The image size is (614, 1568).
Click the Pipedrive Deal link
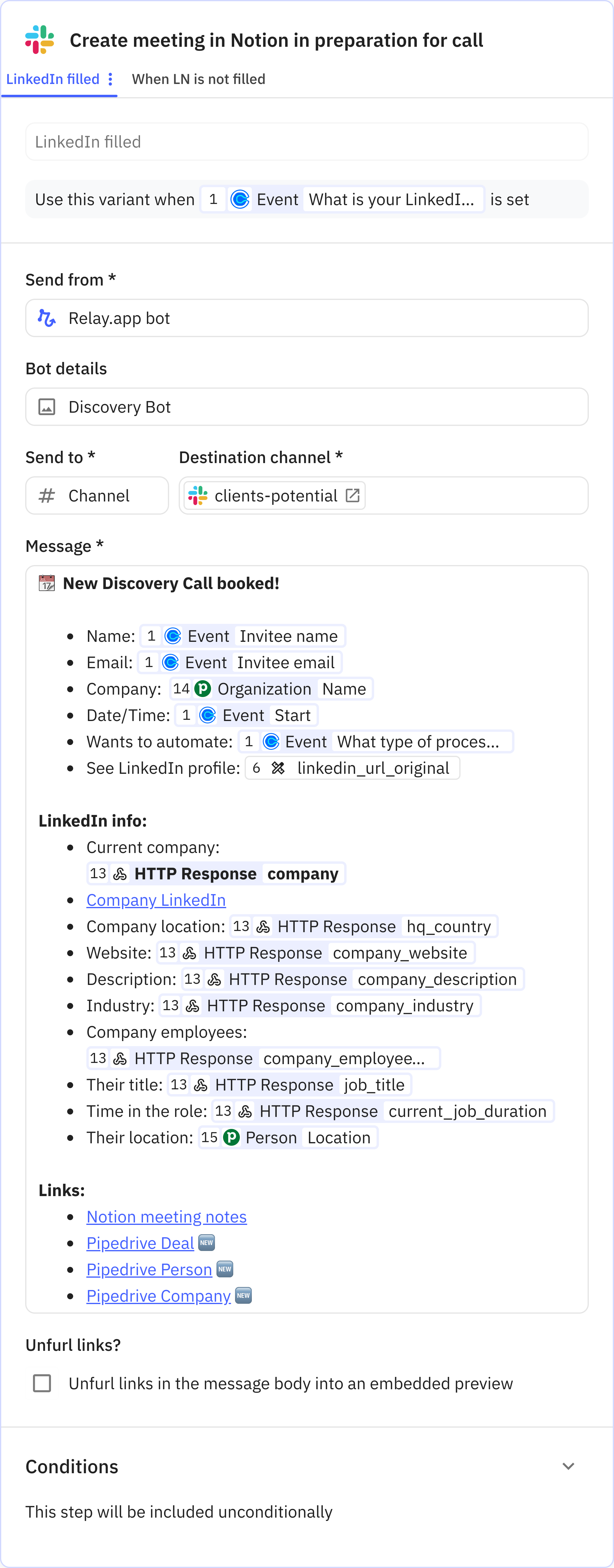(x=140, y=1243)
